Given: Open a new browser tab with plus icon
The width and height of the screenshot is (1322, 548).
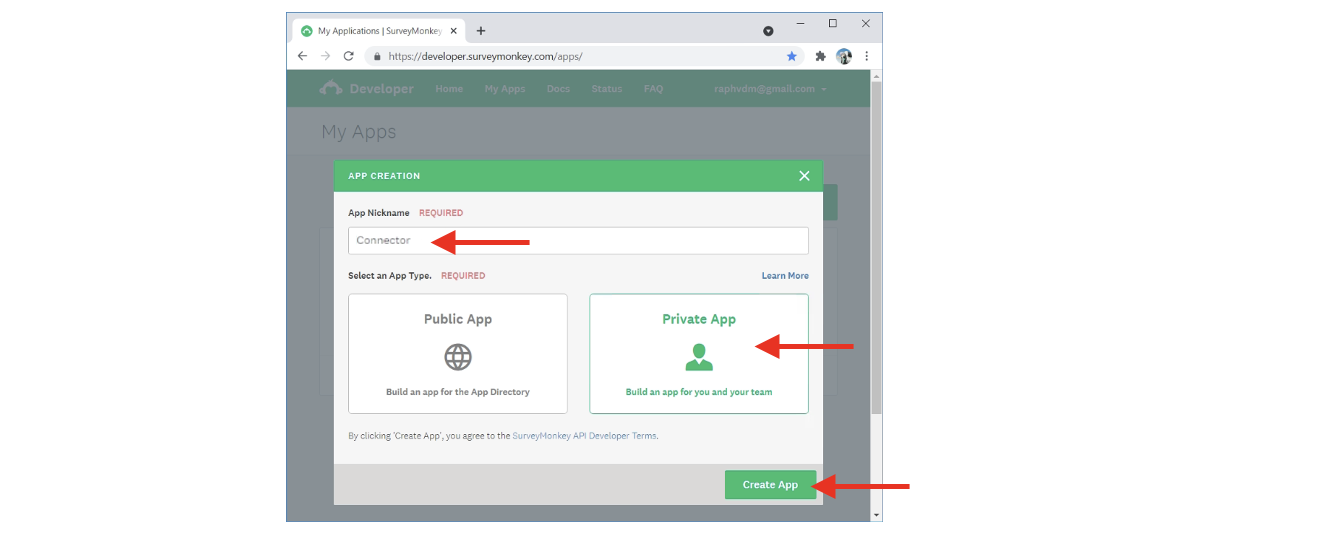Looking at the screenshot, I should pos(481,31).
